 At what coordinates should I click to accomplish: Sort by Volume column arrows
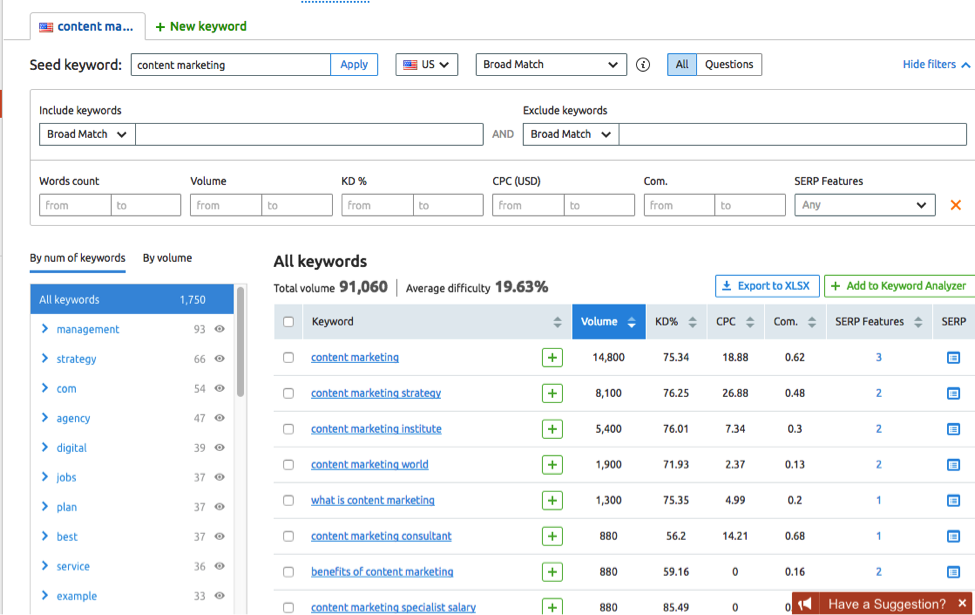[x=631, y=322]
